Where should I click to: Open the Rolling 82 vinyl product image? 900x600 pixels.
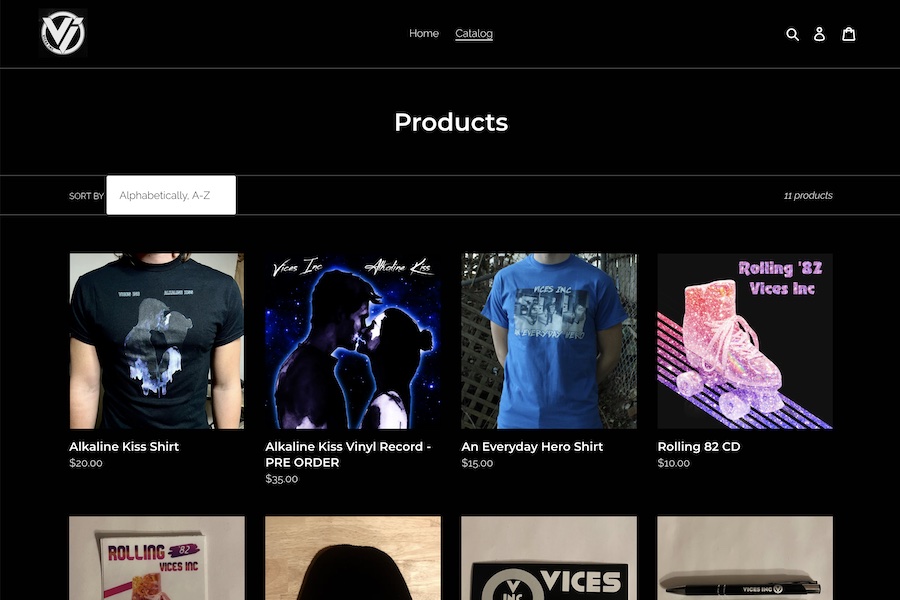point(155,557)
